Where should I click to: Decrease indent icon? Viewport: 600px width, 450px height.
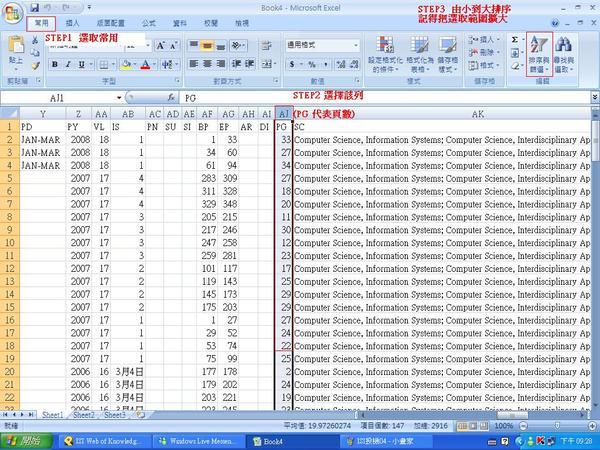coord(237,64)
